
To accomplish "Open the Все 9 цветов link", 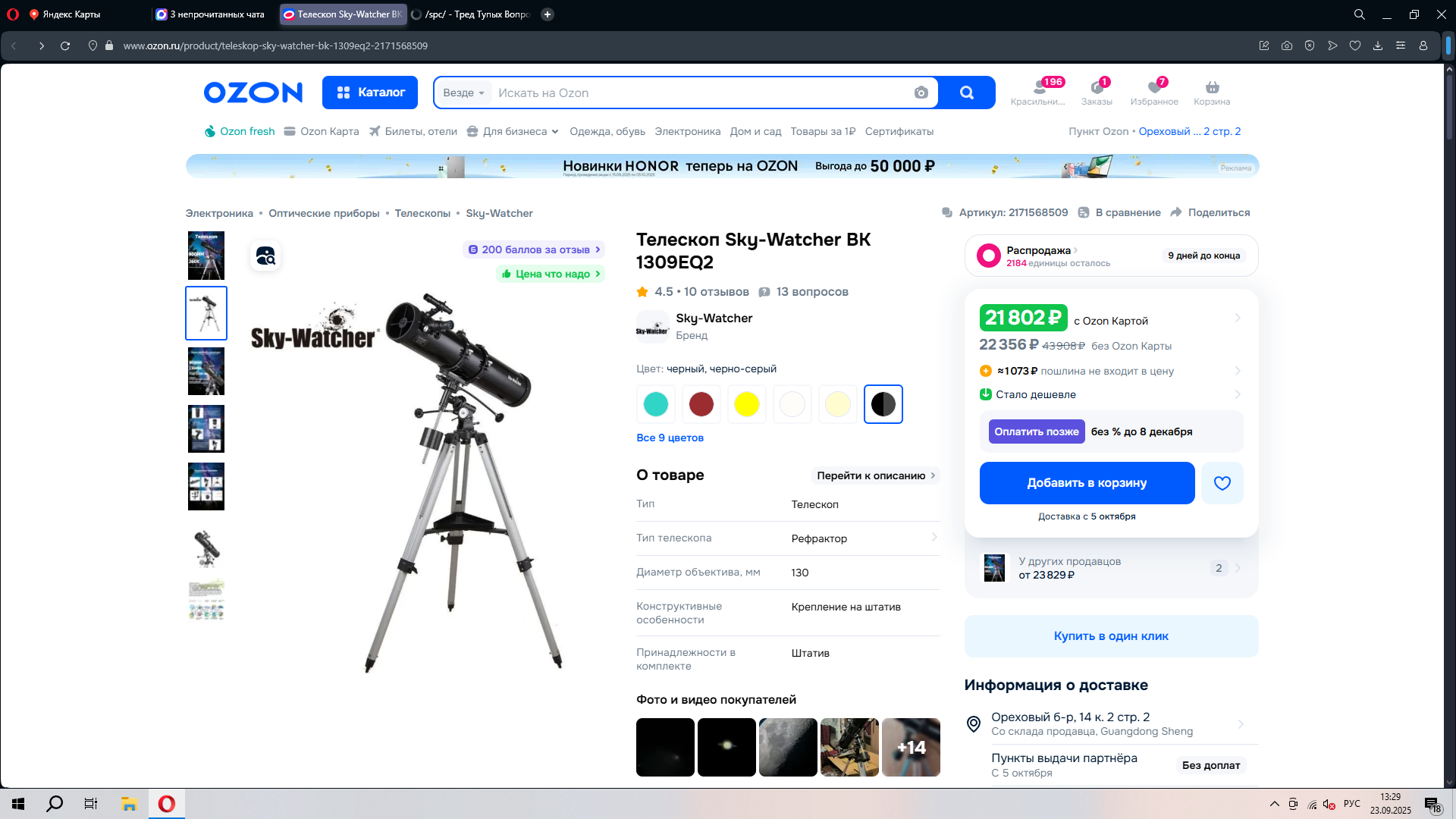I will click(670, 438).
